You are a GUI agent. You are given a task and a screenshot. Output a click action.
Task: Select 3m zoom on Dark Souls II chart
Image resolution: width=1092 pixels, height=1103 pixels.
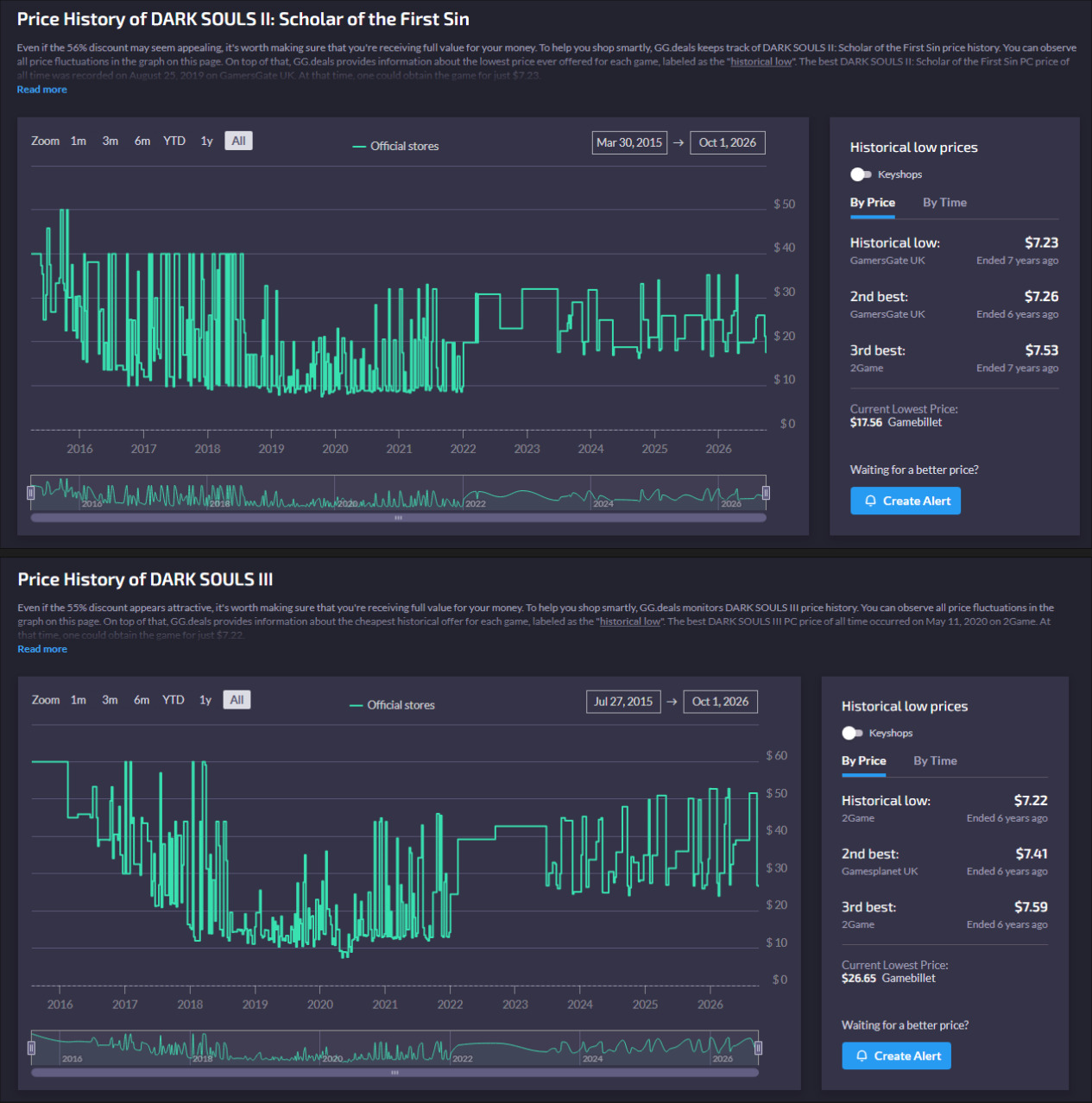click(110, 141)
